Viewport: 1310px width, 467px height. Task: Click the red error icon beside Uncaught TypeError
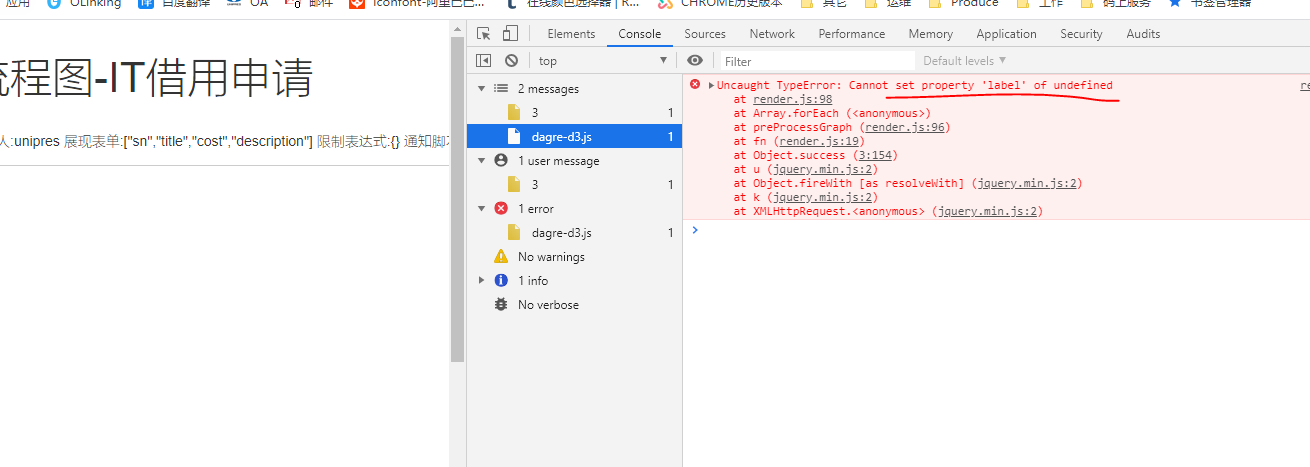[x=695, y=85]
